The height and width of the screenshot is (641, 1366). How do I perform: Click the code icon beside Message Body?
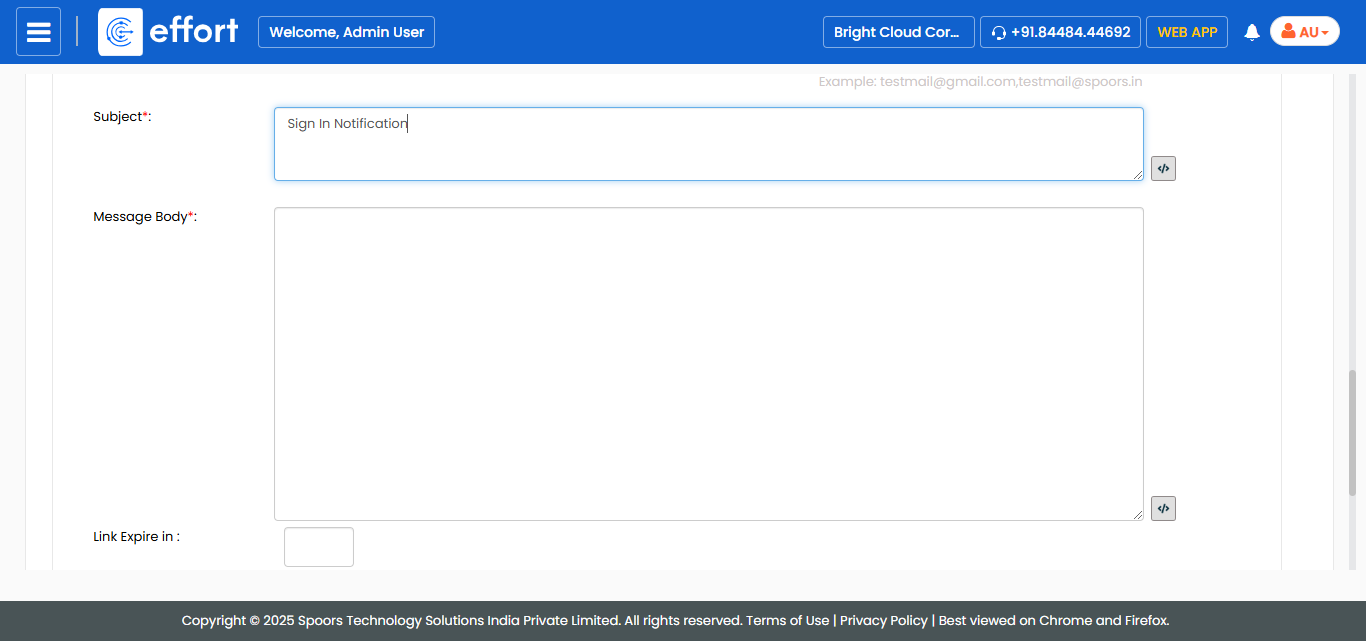coord(1163,509)
